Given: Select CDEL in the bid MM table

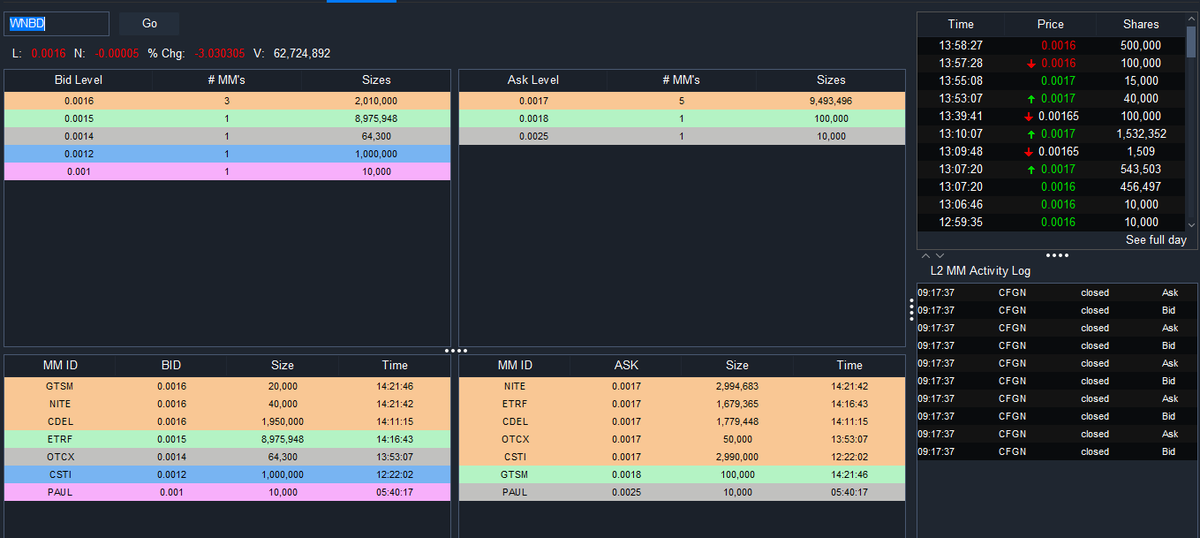Looking at the screenshot, I should 228,421.
